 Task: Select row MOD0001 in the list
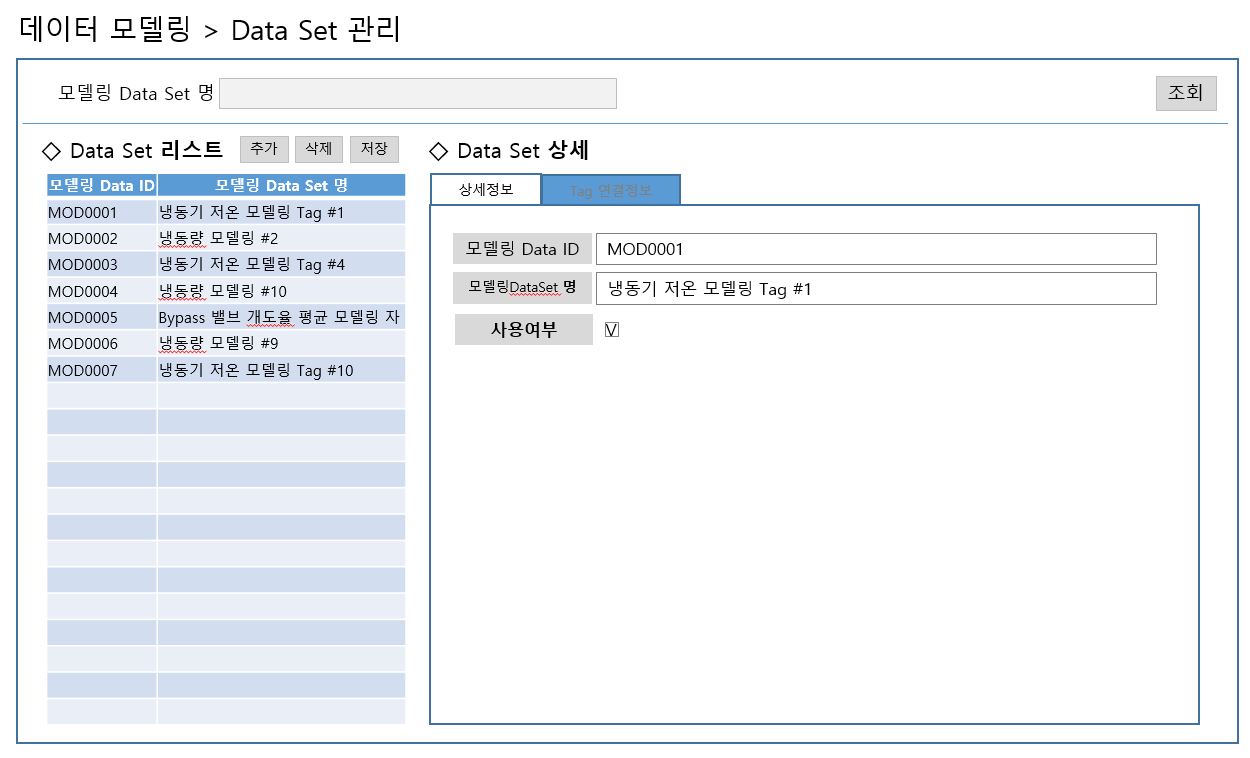(225, 213)
